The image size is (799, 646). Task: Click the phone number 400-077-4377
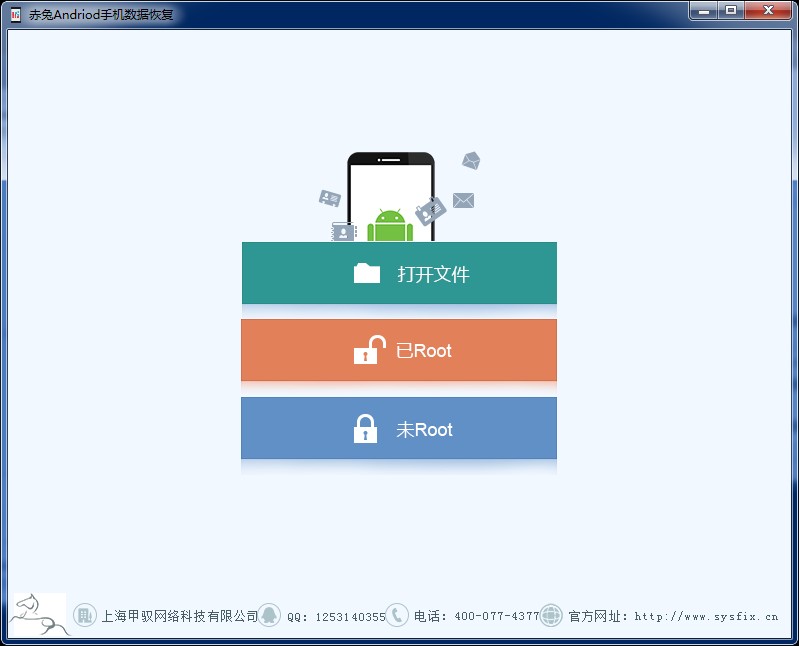(x=497, y=616)
